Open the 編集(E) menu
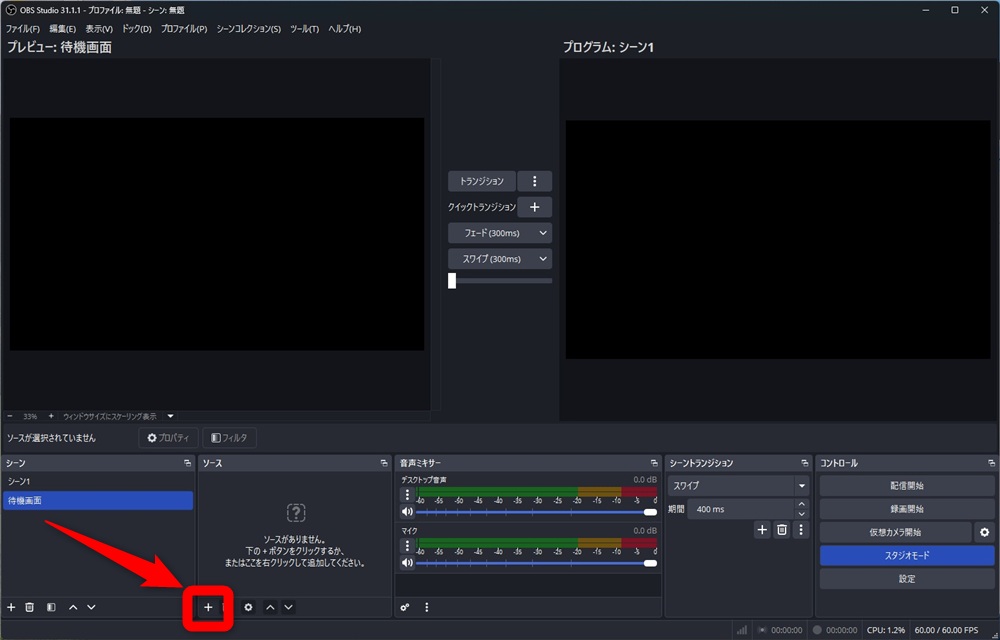This screenshot has width=1000, height=640. [62, 29]
